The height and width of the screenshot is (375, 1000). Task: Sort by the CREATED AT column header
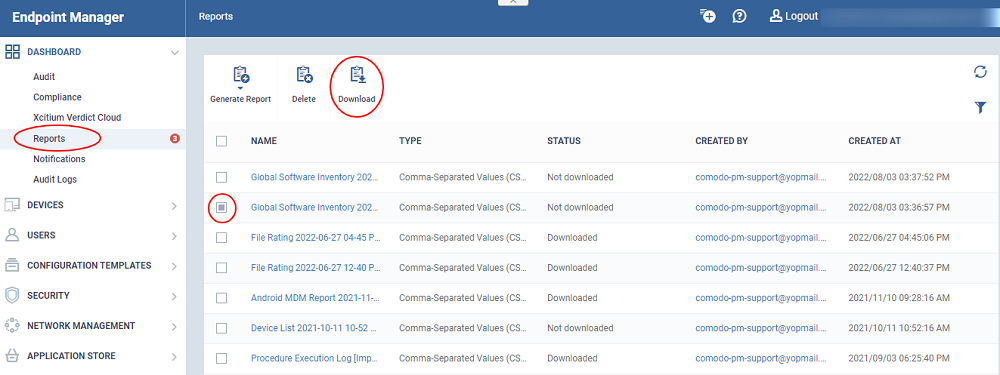click(x=874, y=141)
